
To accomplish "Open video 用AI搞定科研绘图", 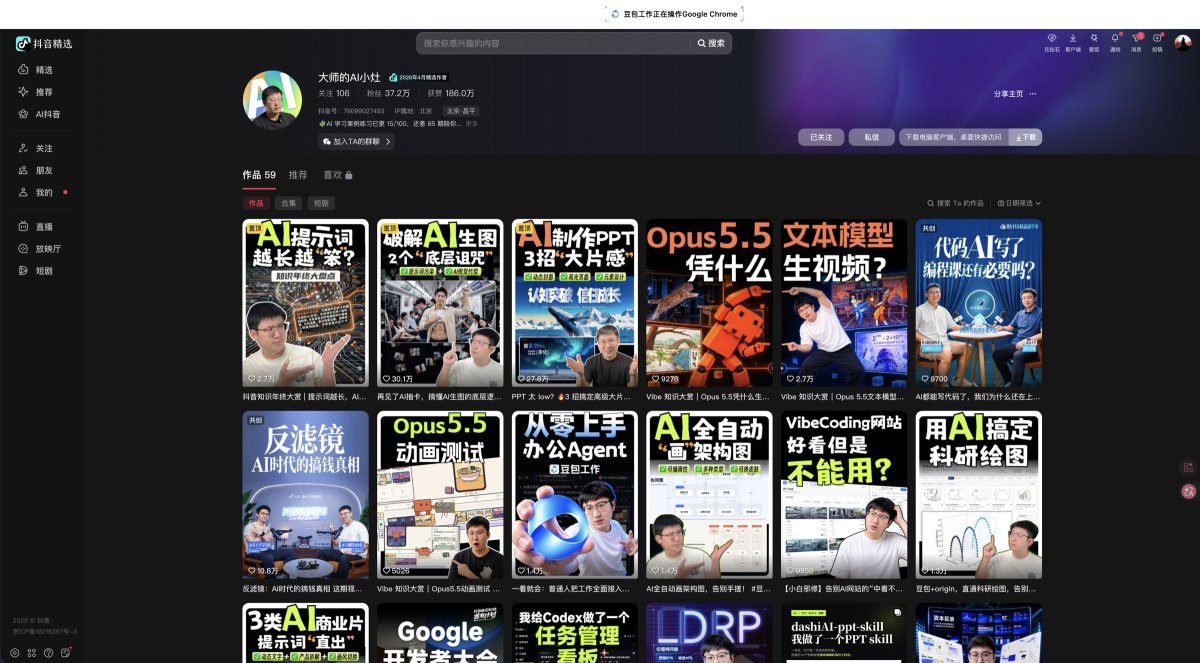I will point(979,495).
